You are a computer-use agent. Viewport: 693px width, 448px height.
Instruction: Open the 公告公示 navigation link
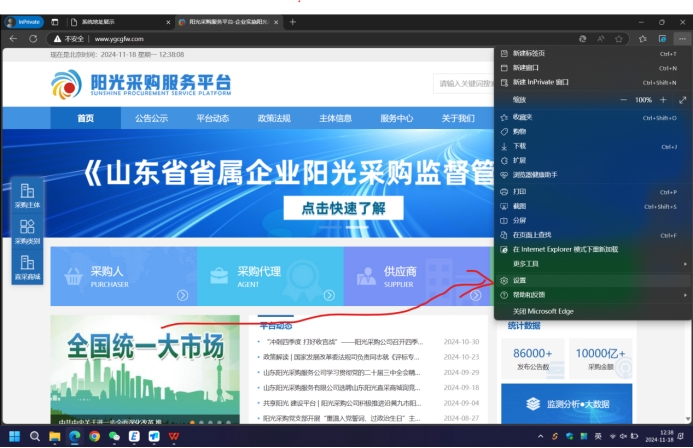pos(152,118)
